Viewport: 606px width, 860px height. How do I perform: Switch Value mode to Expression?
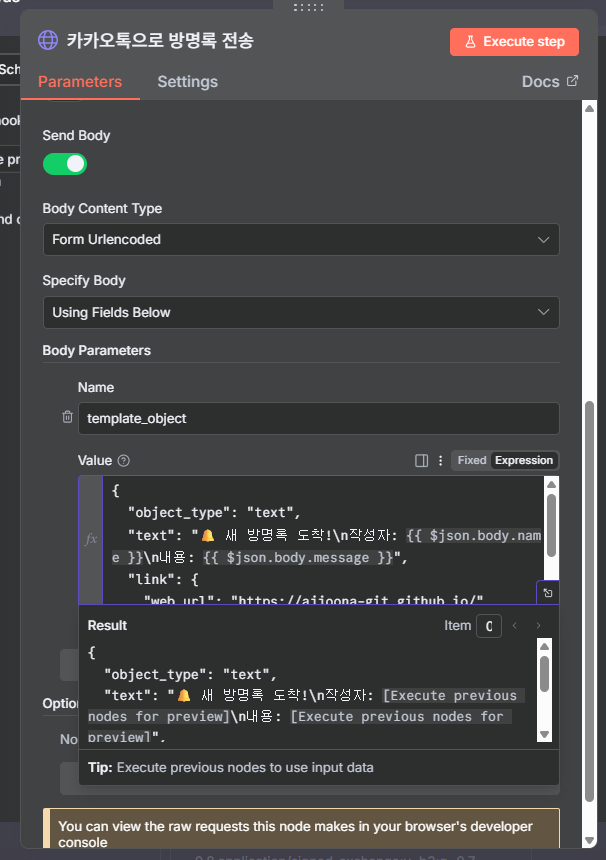tap(524, 461)
